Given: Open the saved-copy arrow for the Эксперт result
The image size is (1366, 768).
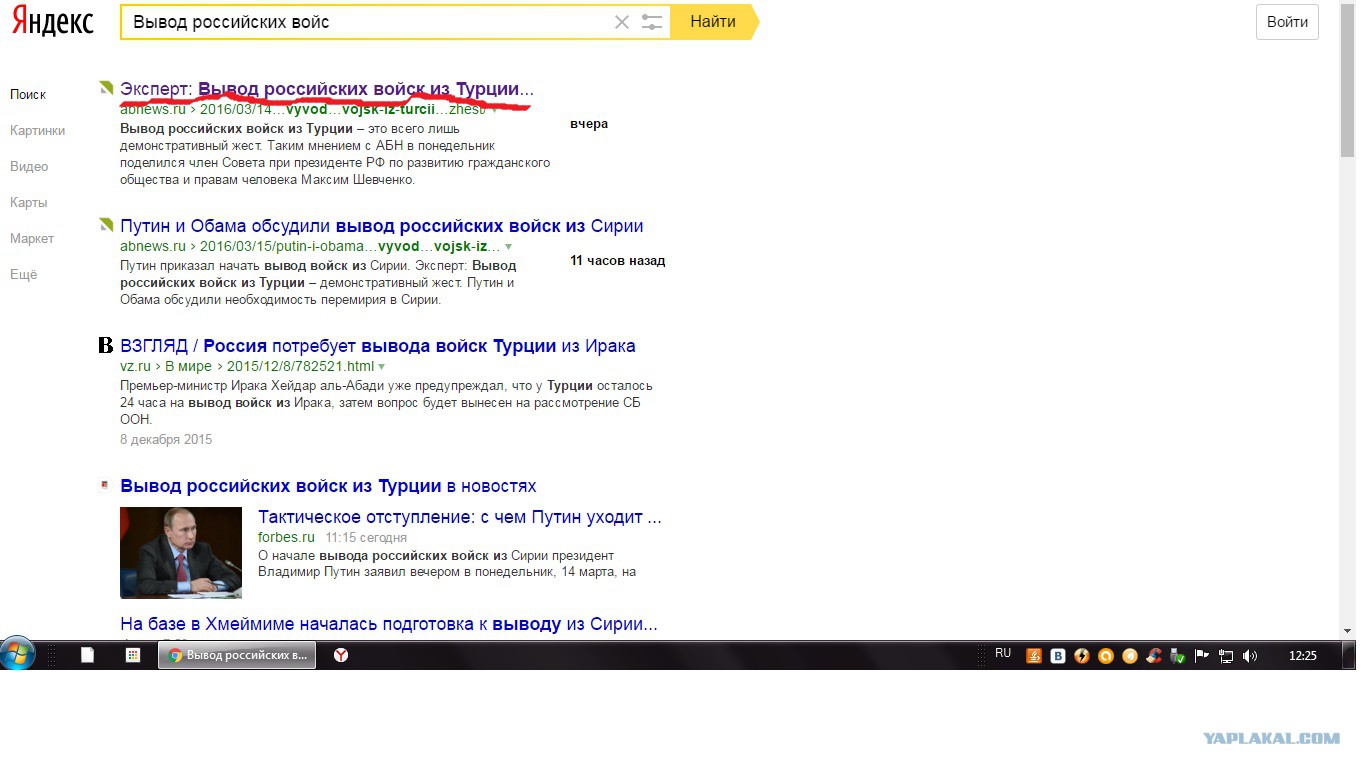Looking at the screenshot, I should (493, 110).
